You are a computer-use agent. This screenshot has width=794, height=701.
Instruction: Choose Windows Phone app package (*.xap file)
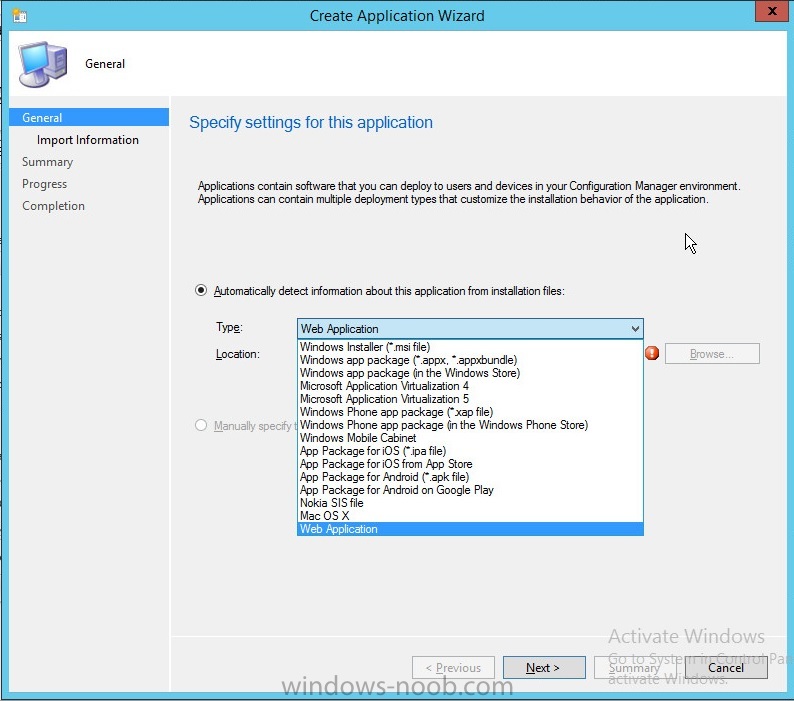coord(470,412)
